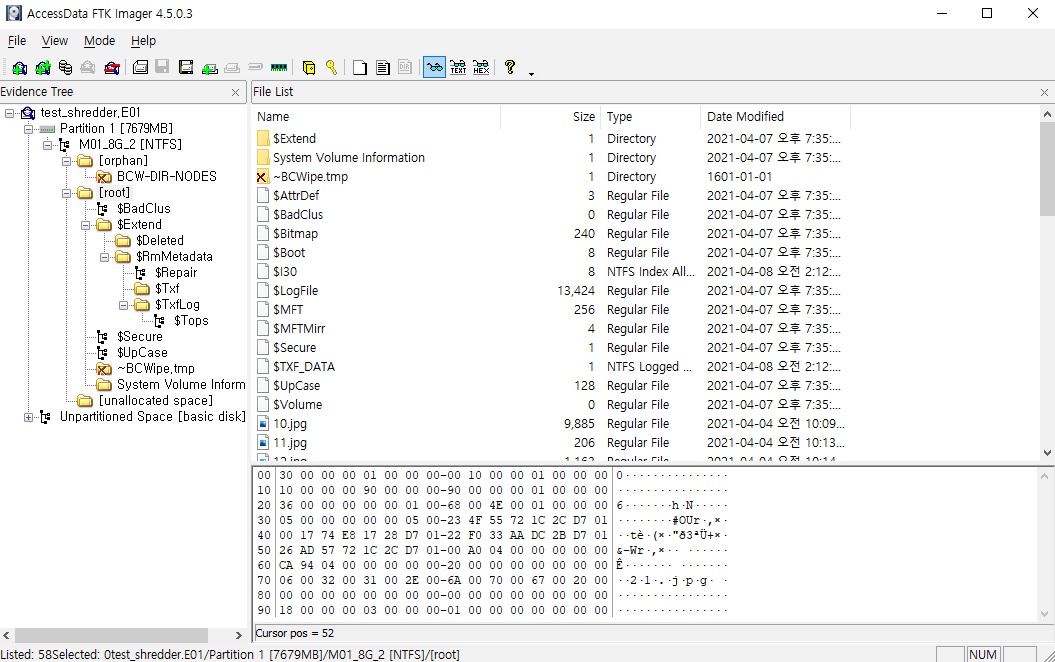The width and height of the screenshot is (1055, 662).
Task: Collapse Partition 1 [7679MB] node
Action: click(28, 128)
